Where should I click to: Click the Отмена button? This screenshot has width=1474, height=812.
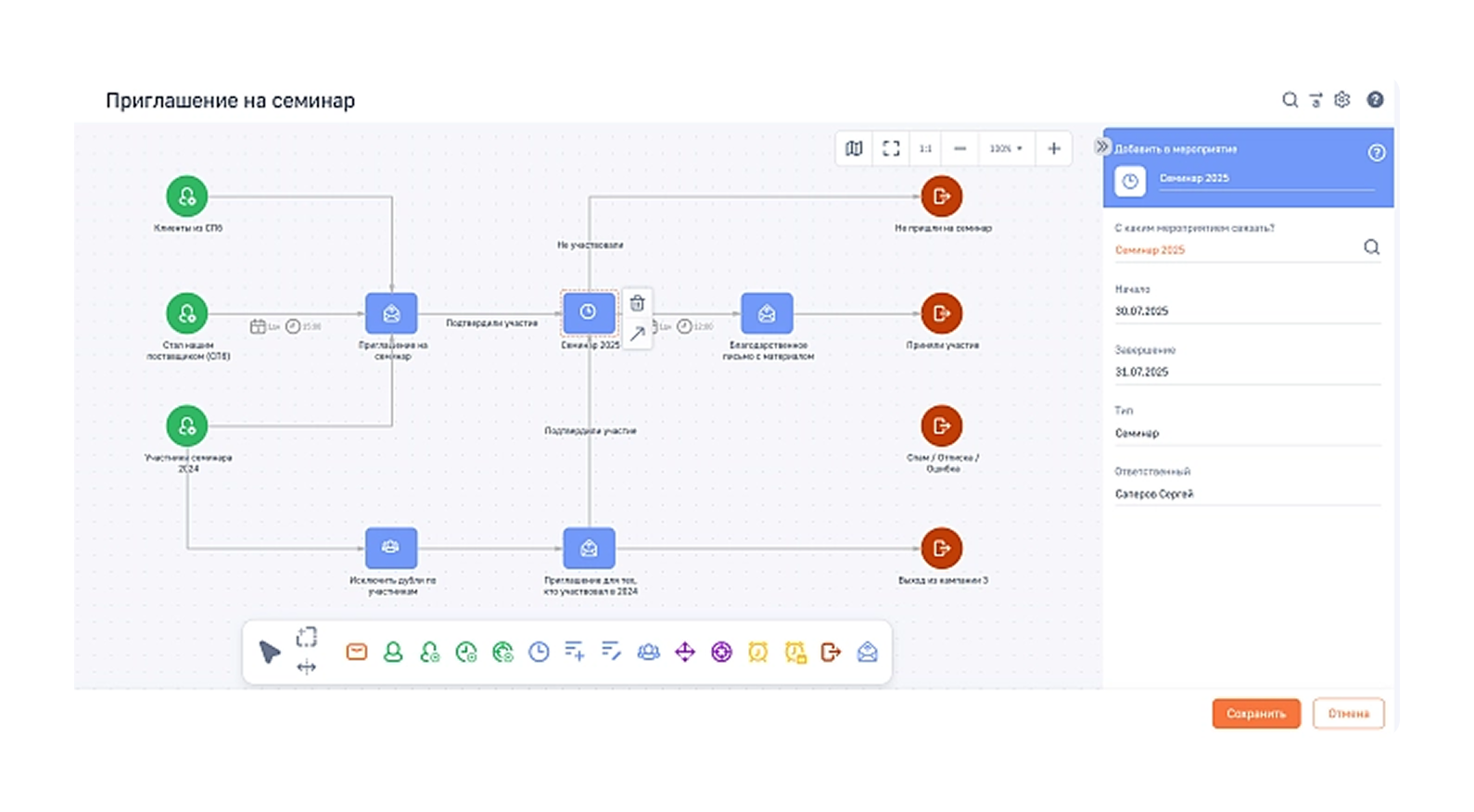[1348, 714]
